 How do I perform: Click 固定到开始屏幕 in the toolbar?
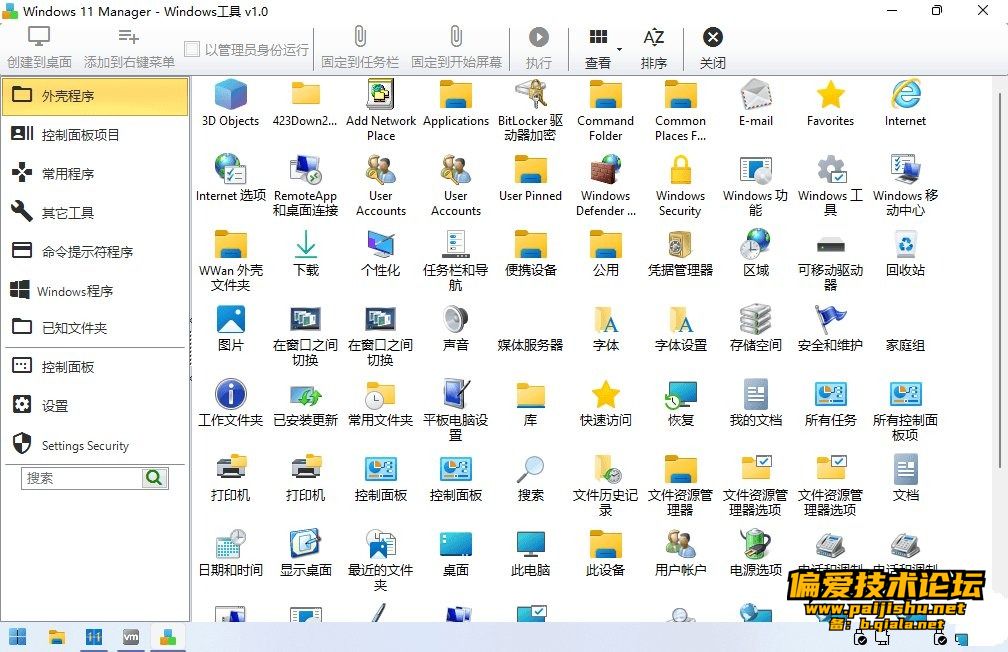click(x=456, y=48)
